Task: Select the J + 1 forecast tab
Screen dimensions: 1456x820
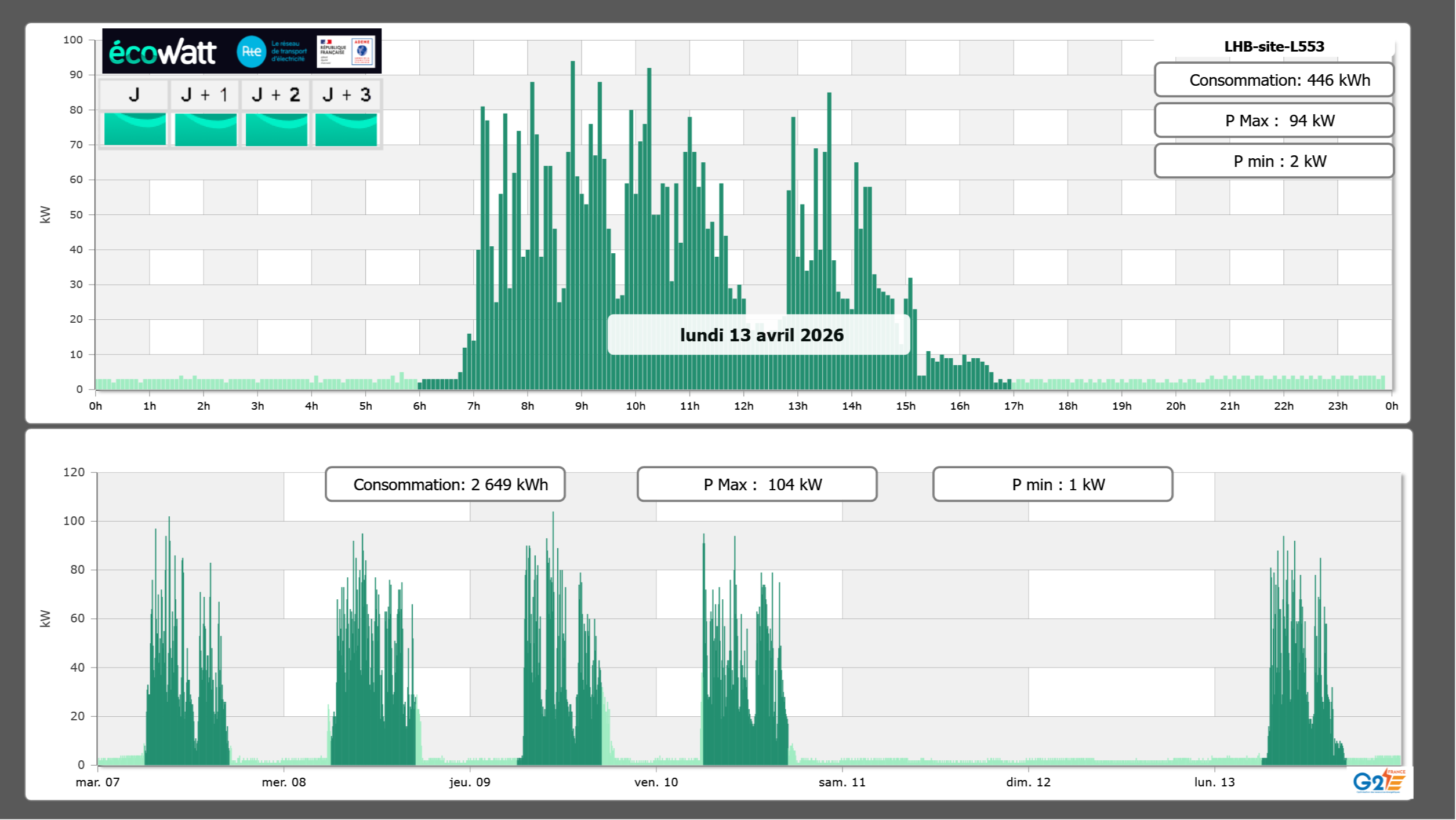Action: point(204,94)
